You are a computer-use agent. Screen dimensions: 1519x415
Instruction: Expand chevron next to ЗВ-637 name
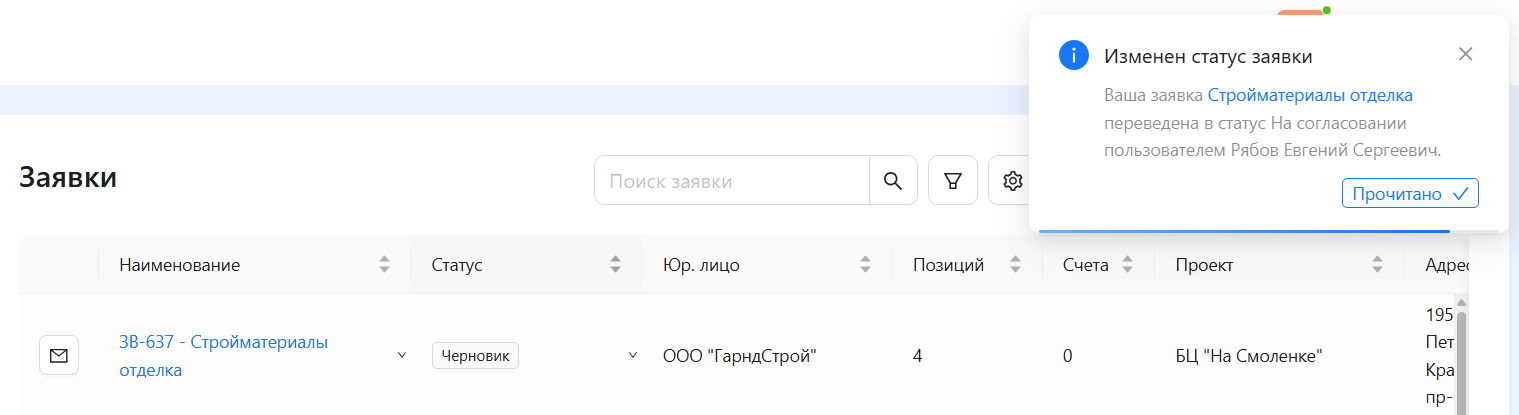point(402,355)
